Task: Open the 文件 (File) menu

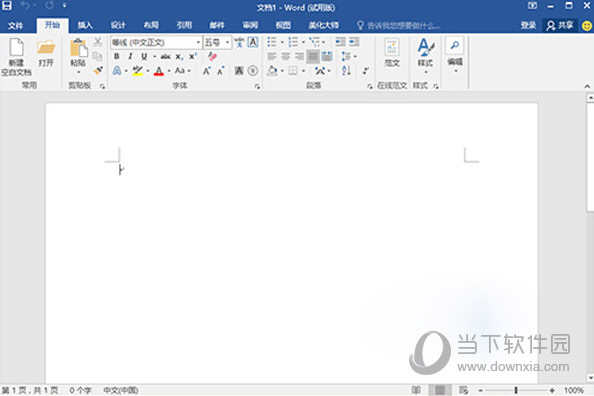Action: [16, 26]
